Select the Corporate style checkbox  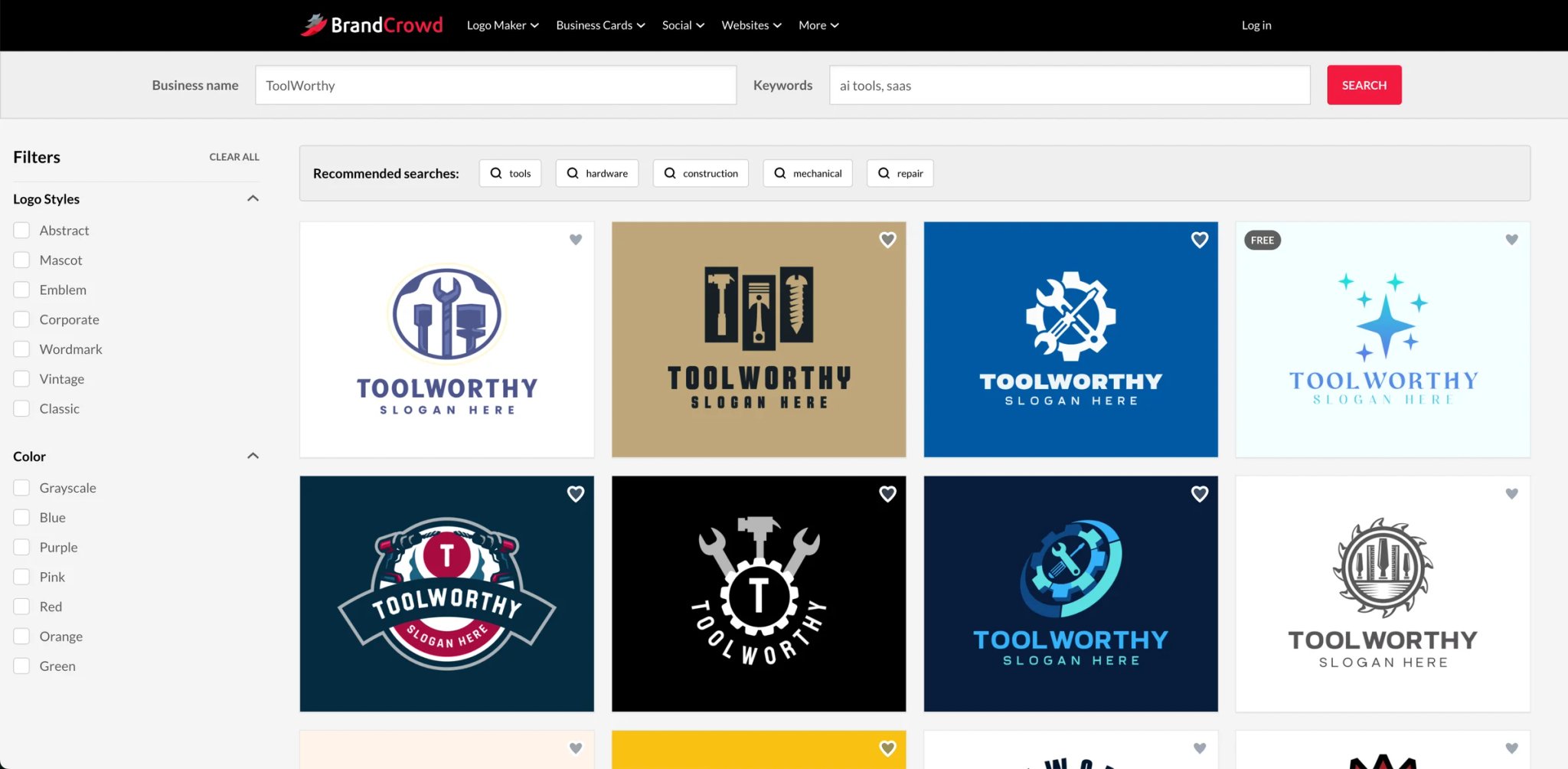pos(21,319)
